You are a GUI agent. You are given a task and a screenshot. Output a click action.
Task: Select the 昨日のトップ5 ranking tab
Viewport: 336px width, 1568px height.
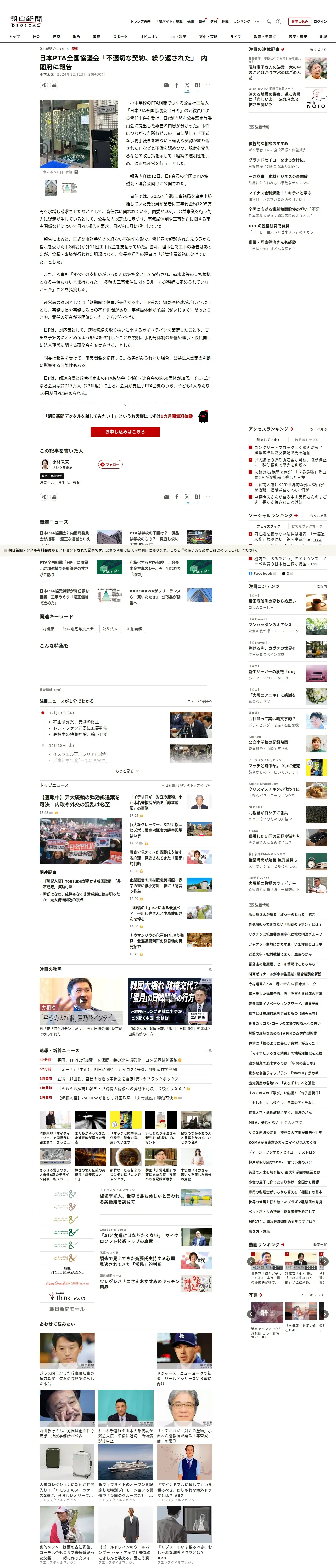coord(307,440)
